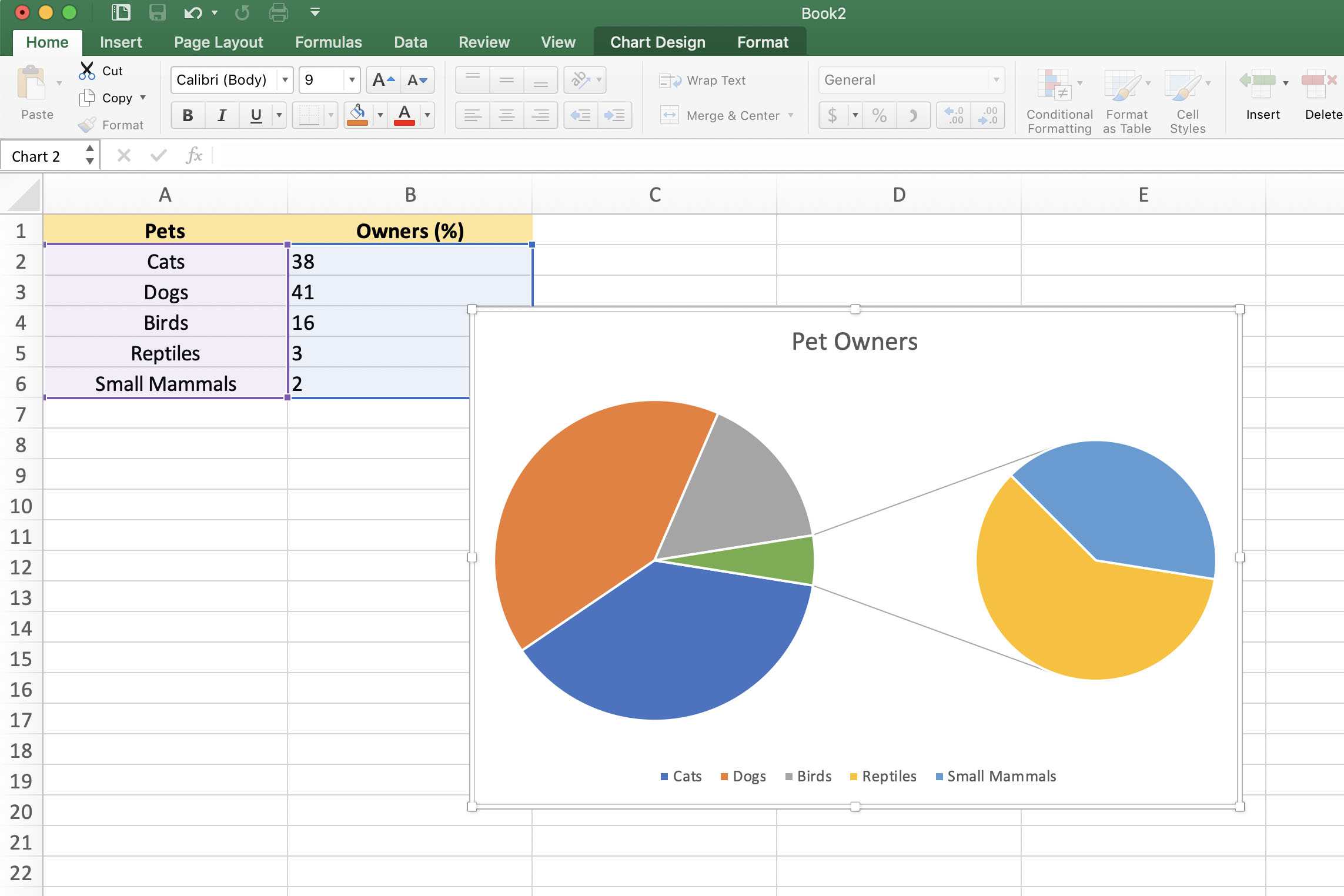Click the Increase Font Size icon

pyautogui.click(x=381, y=80)
